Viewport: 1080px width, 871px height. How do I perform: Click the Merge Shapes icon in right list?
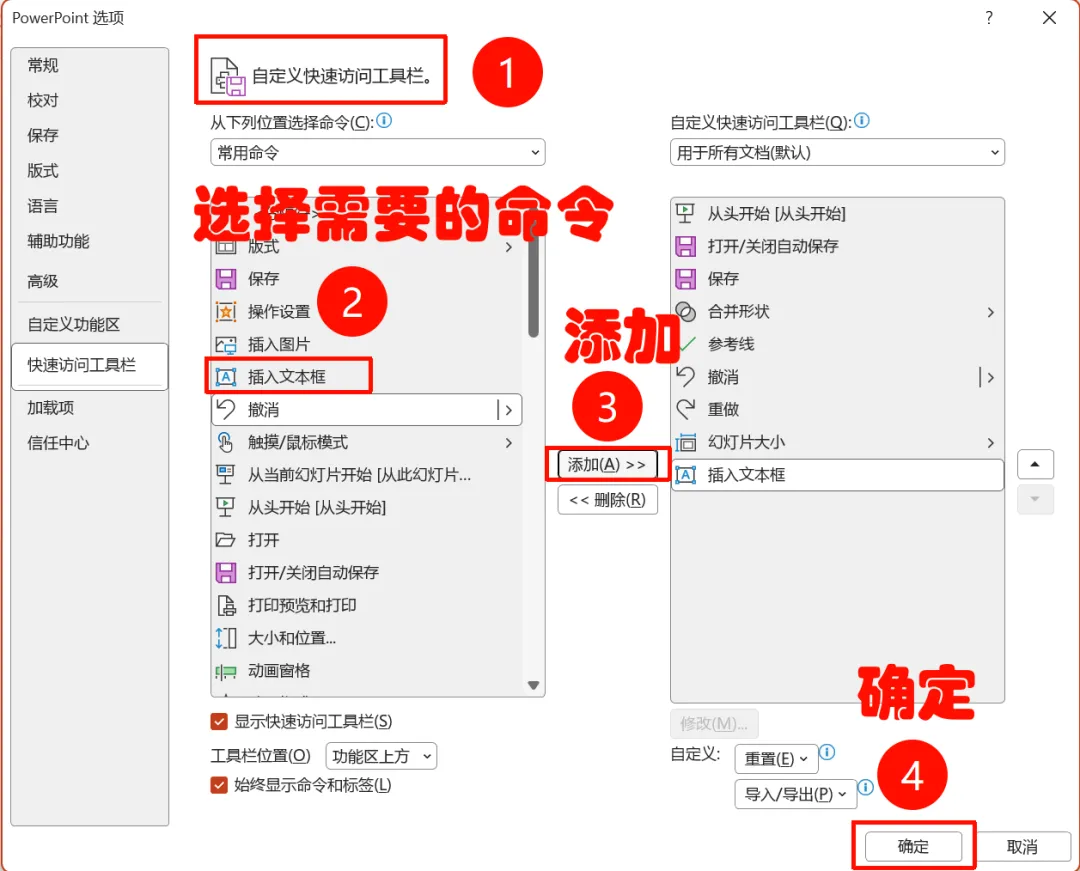pyautogui.click(x=685, y=312)
